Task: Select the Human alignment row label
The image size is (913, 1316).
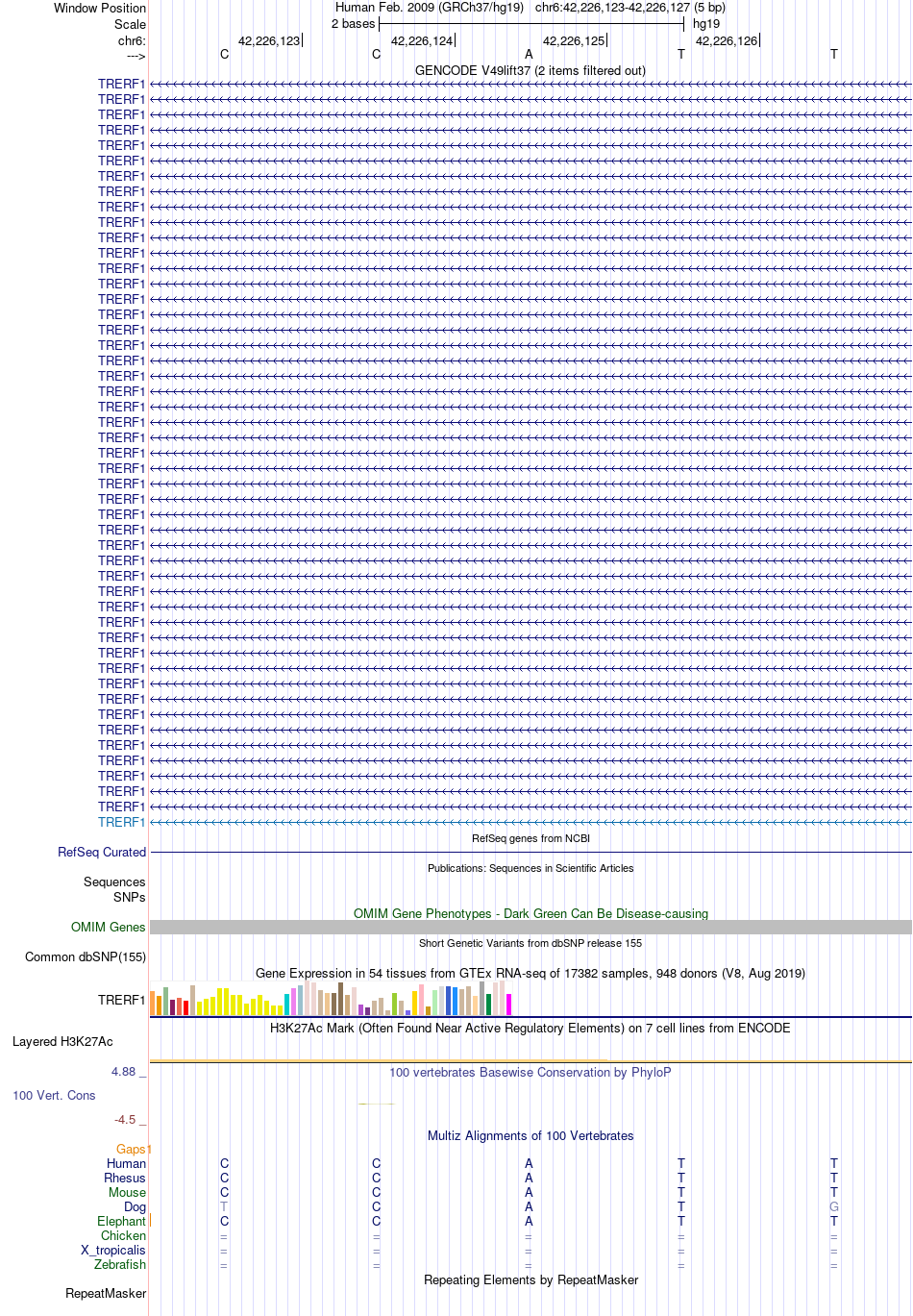Action: pos(127,1163)
